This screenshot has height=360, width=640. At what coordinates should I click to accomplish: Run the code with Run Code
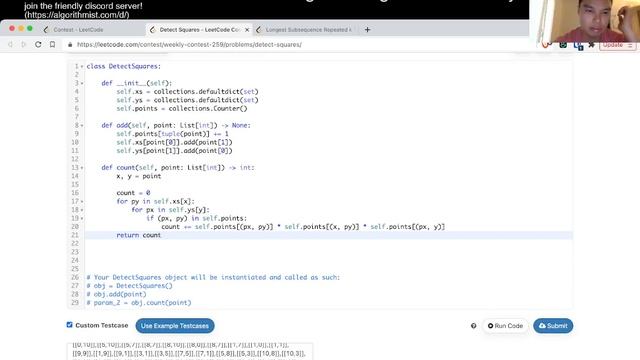pos(505,326)
